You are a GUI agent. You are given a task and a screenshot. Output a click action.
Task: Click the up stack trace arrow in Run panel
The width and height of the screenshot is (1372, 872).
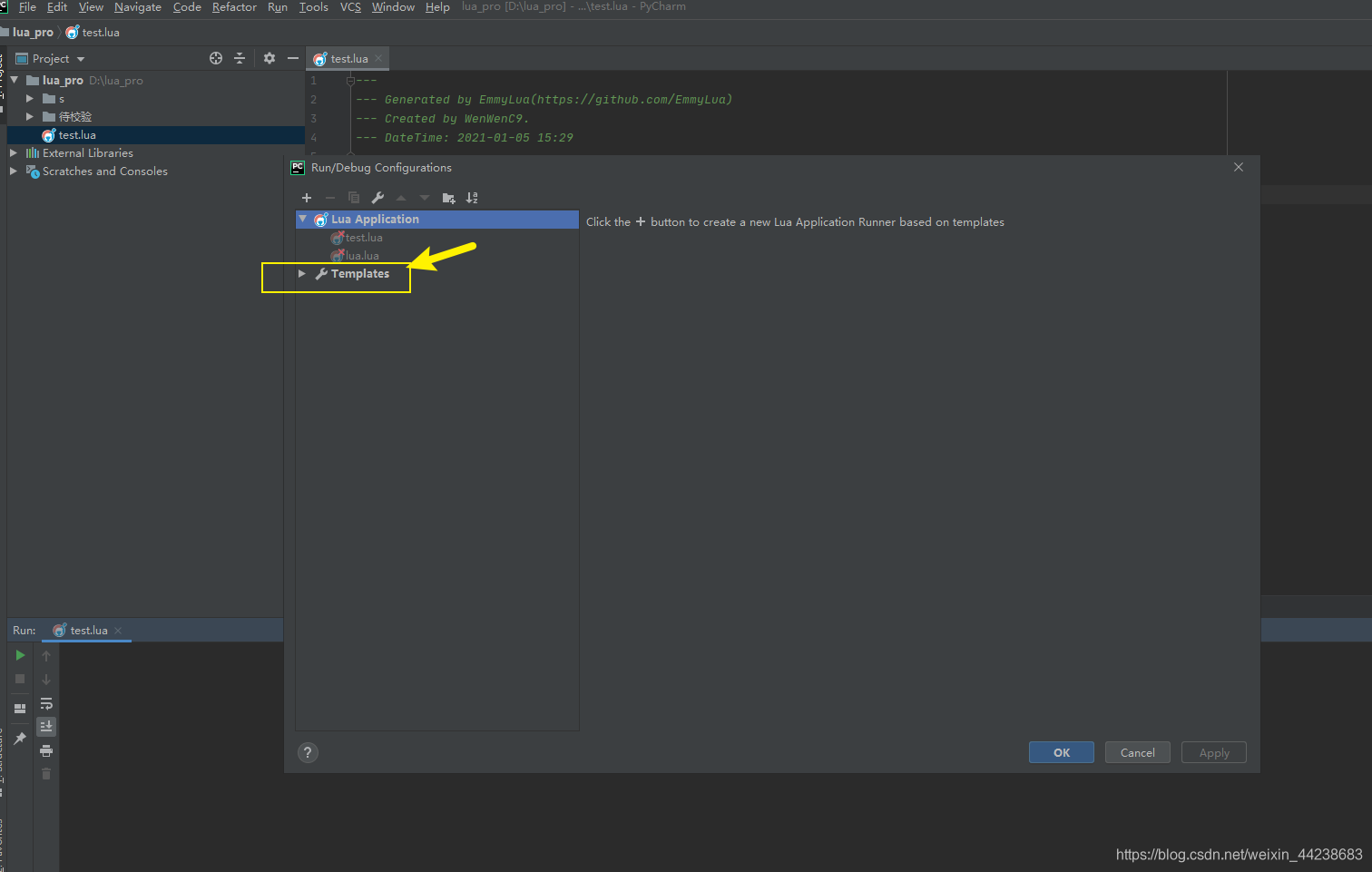point(46,655)
